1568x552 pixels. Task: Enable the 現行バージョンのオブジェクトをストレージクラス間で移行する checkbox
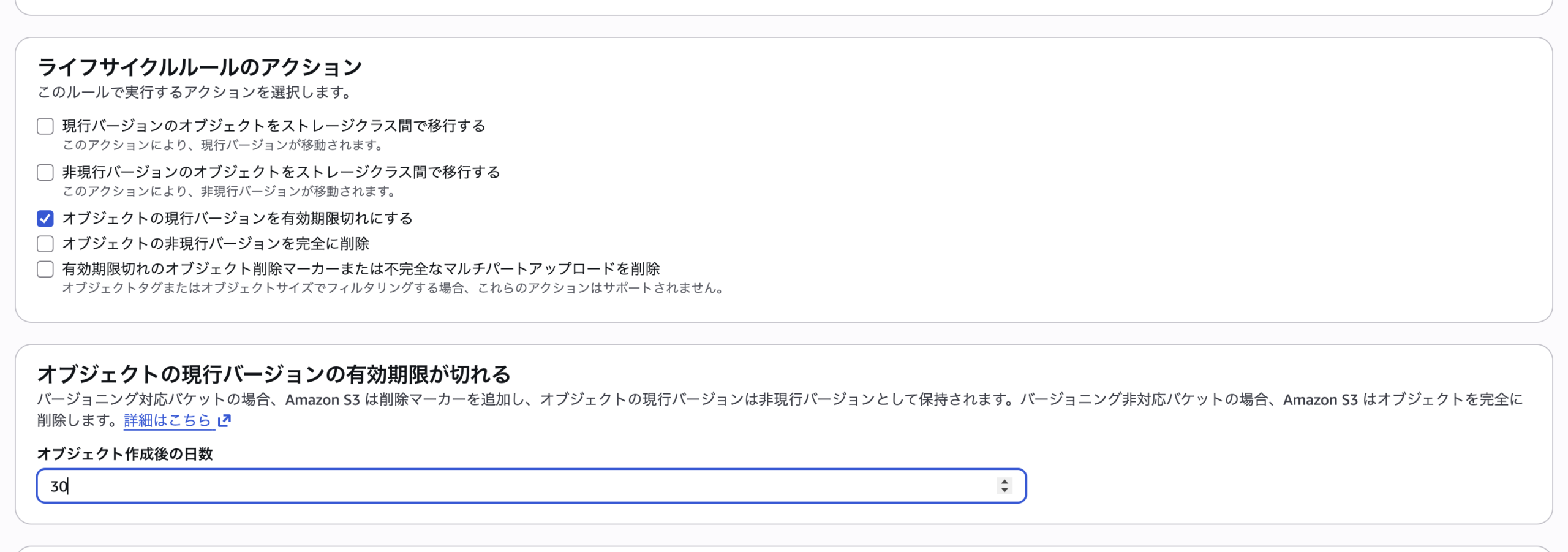(x=45, y=126)
